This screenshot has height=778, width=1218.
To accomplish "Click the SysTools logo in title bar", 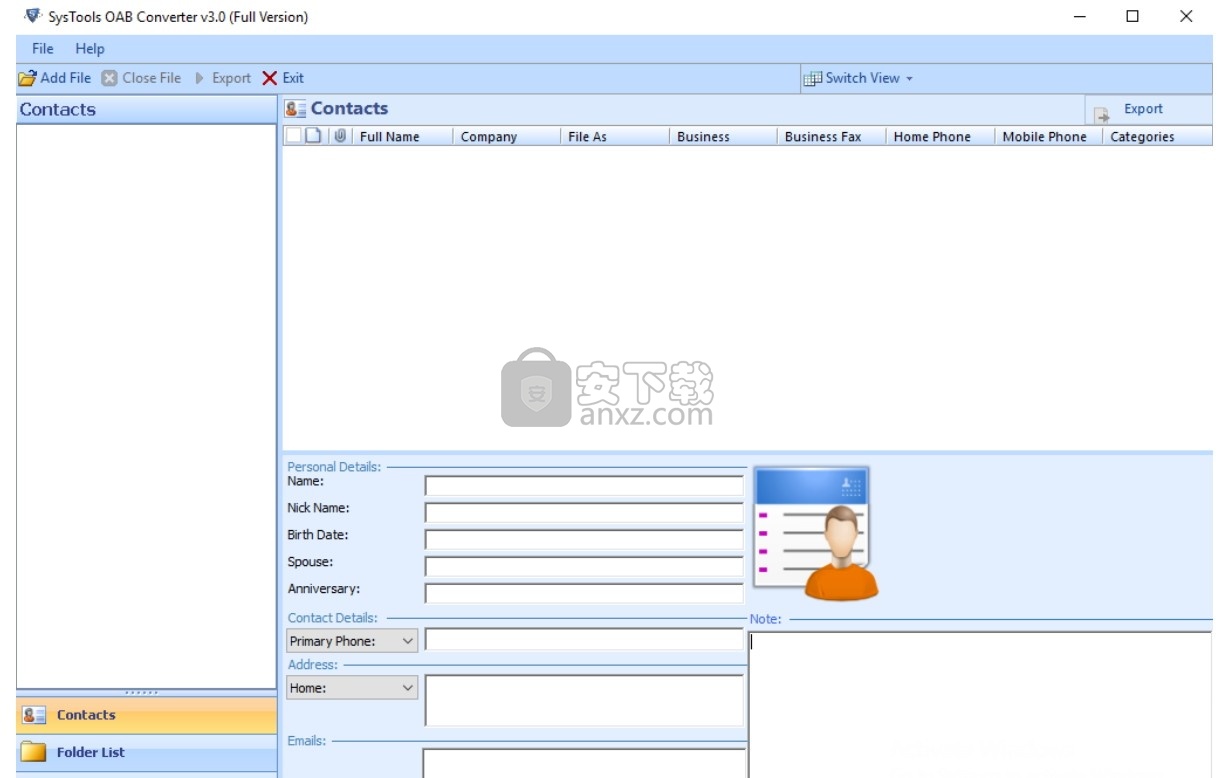I will [x=33, y=16].
